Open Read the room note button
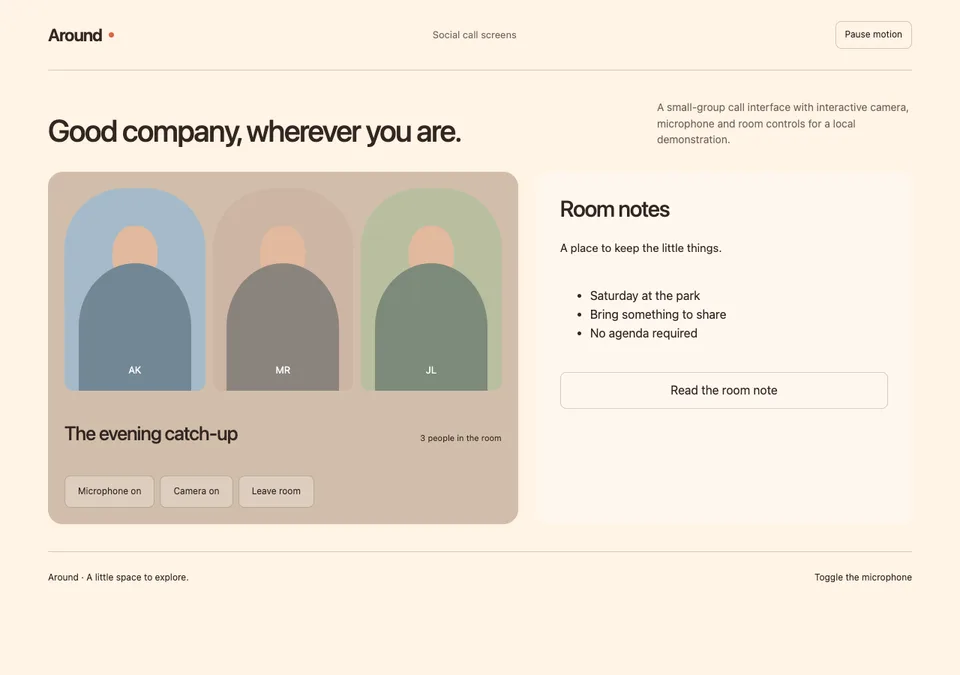The image size is (960, 675). [x=724, y=390]
